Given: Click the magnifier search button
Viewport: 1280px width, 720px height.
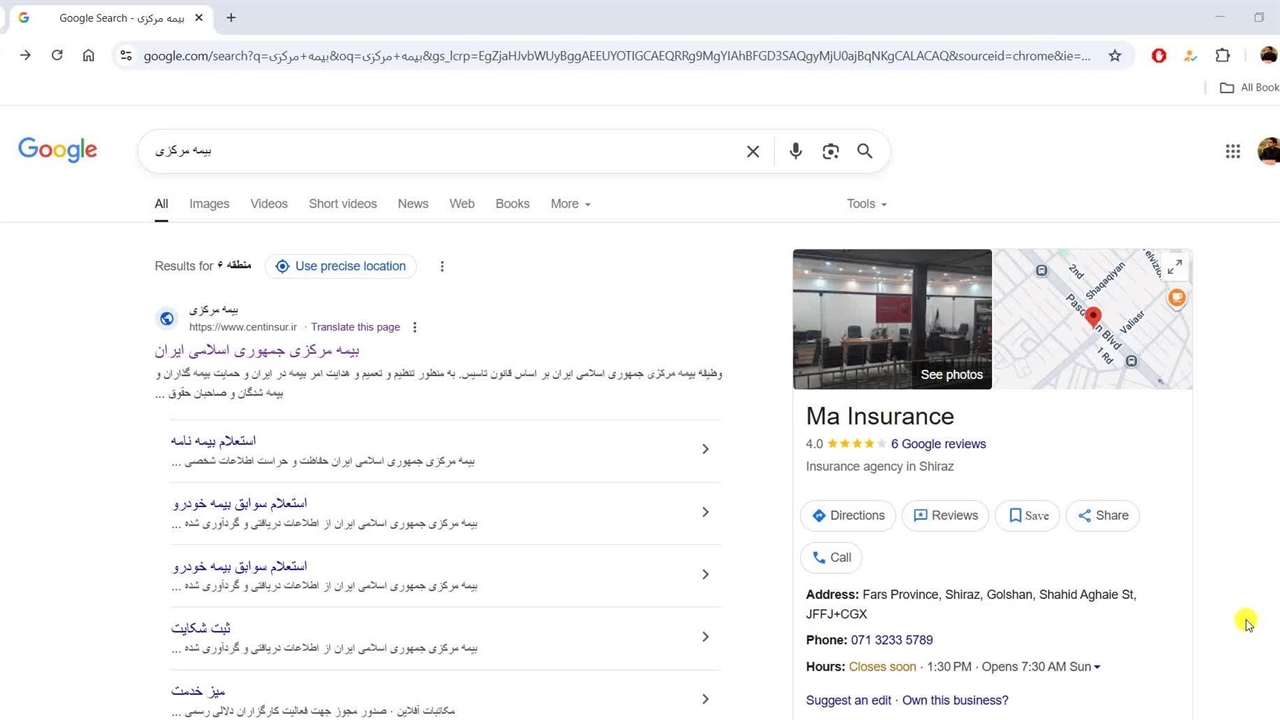Looking at the screenshot, I should point(865,151).
